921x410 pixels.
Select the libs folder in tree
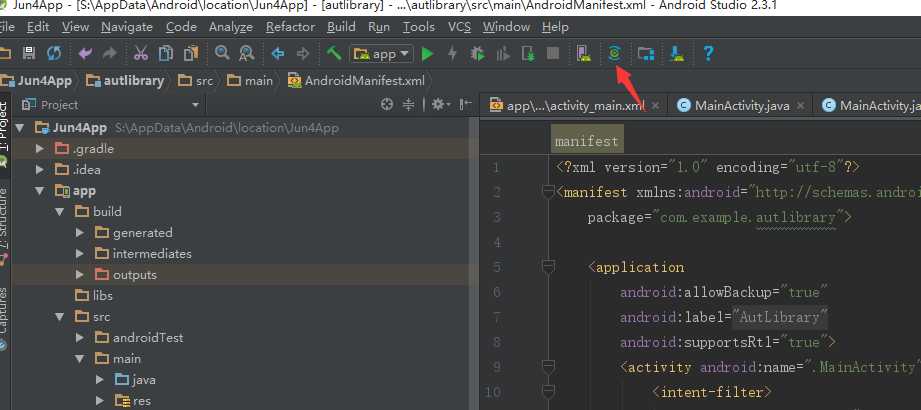94,295
